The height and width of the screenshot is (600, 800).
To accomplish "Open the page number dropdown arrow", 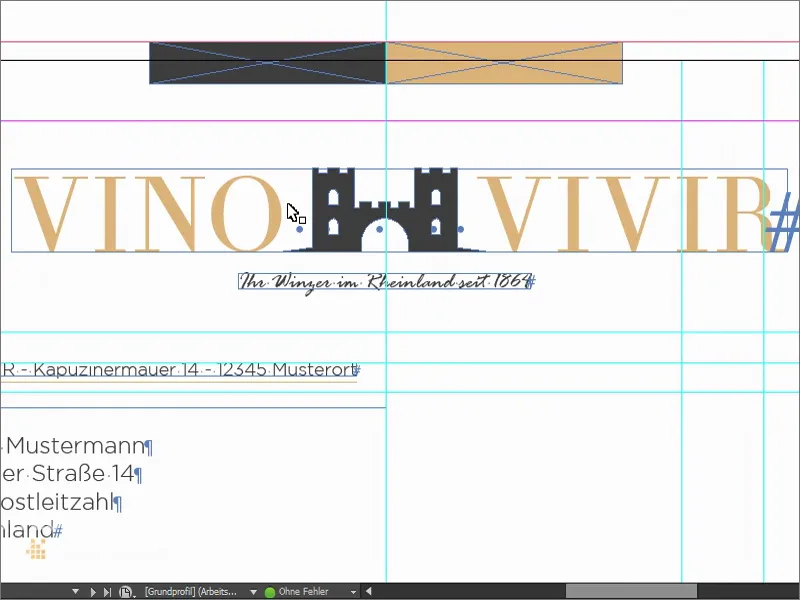I will (76, 592).
